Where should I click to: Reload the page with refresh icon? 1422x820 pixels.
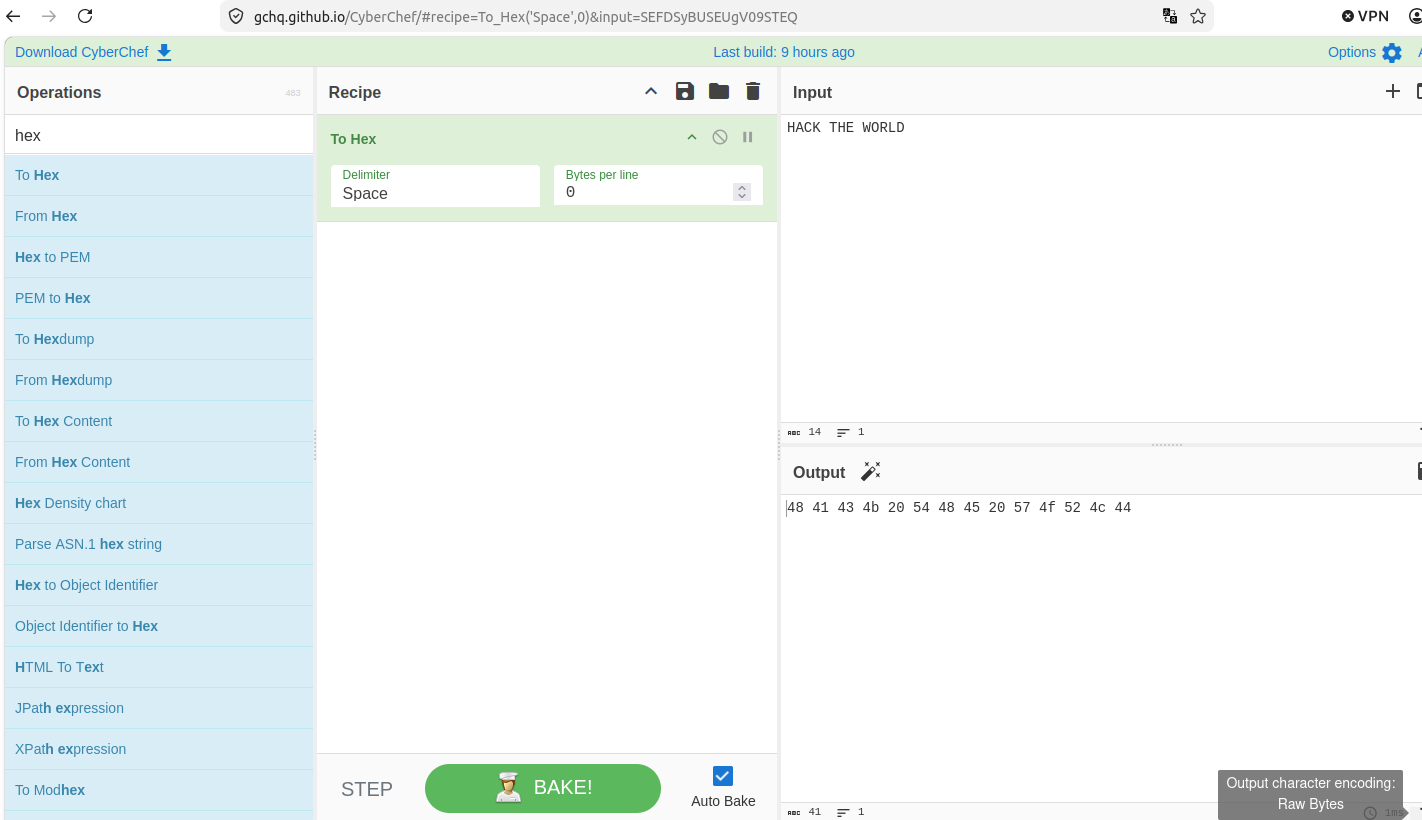coord(85,16)
